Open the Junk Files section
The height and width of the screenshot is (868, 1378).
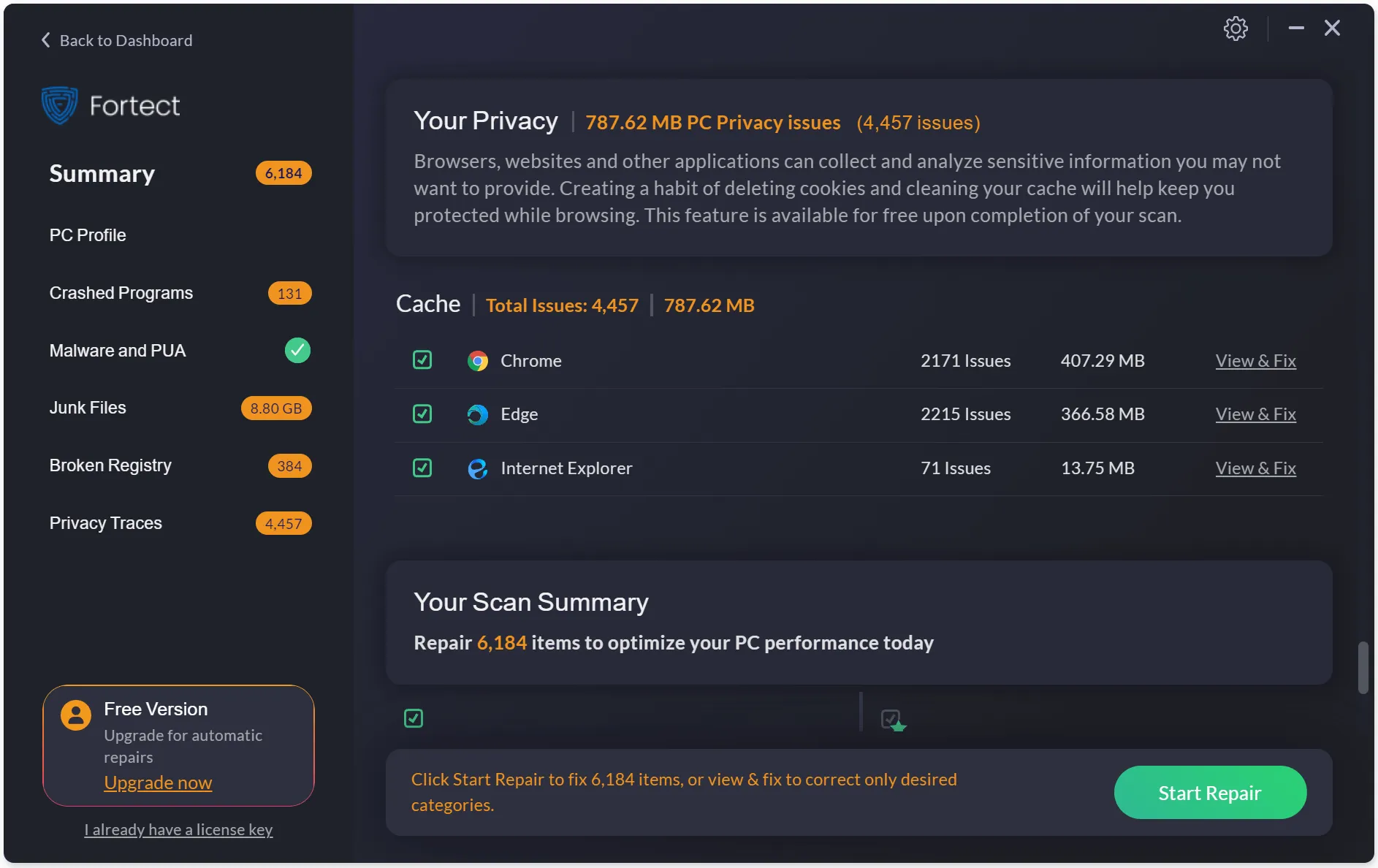coord(88,408)
